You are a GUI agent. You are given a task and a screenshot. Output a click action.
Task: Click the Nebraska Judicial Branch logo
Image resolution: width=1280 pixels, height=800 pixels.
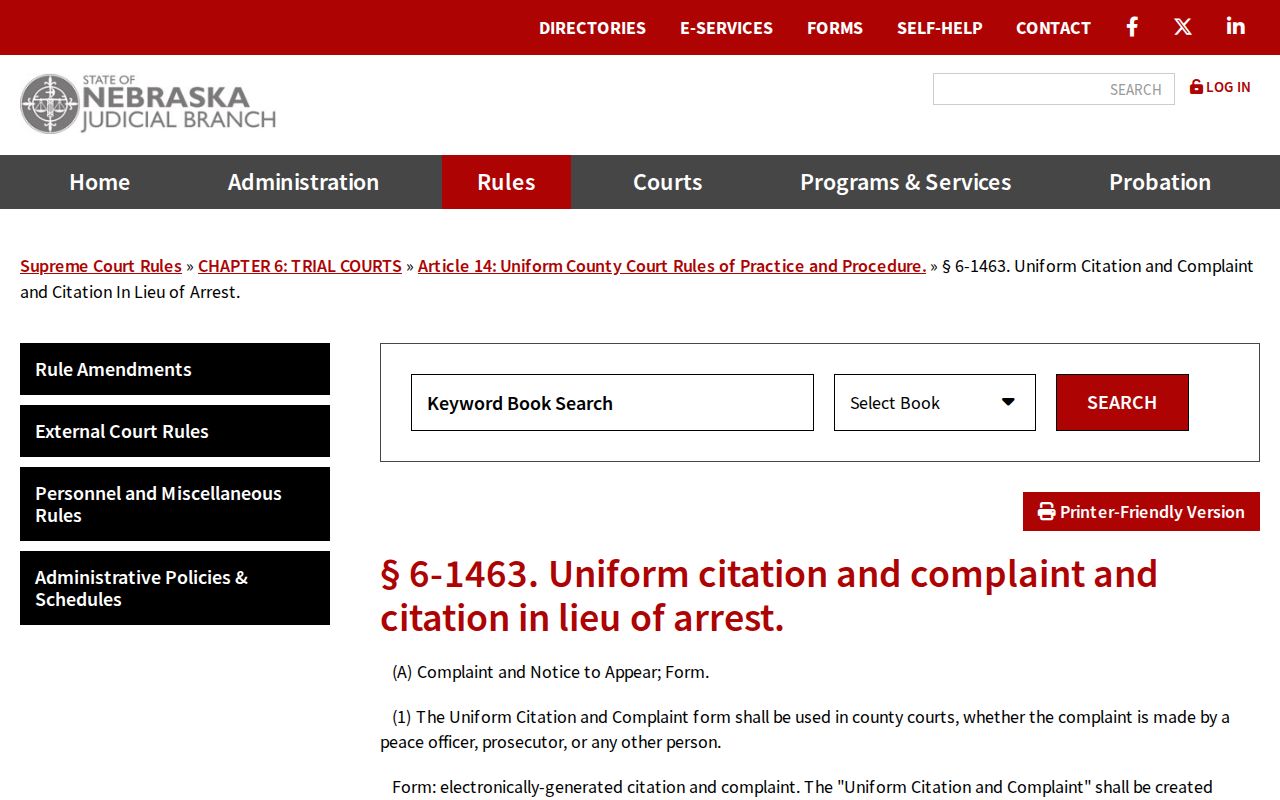coord(148,104)
